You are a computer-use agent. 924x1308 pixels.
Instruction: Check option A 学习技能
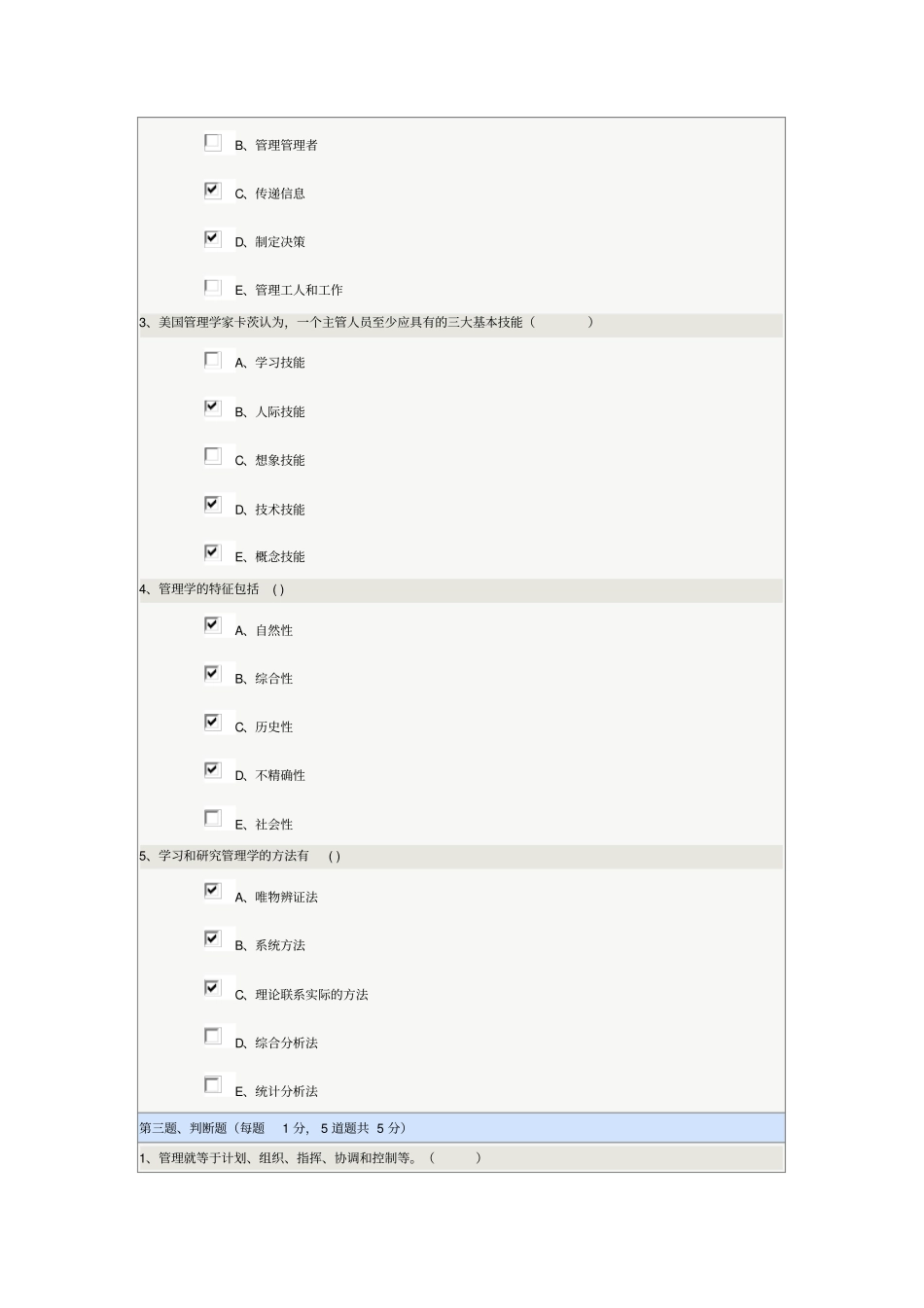[213, 360]
